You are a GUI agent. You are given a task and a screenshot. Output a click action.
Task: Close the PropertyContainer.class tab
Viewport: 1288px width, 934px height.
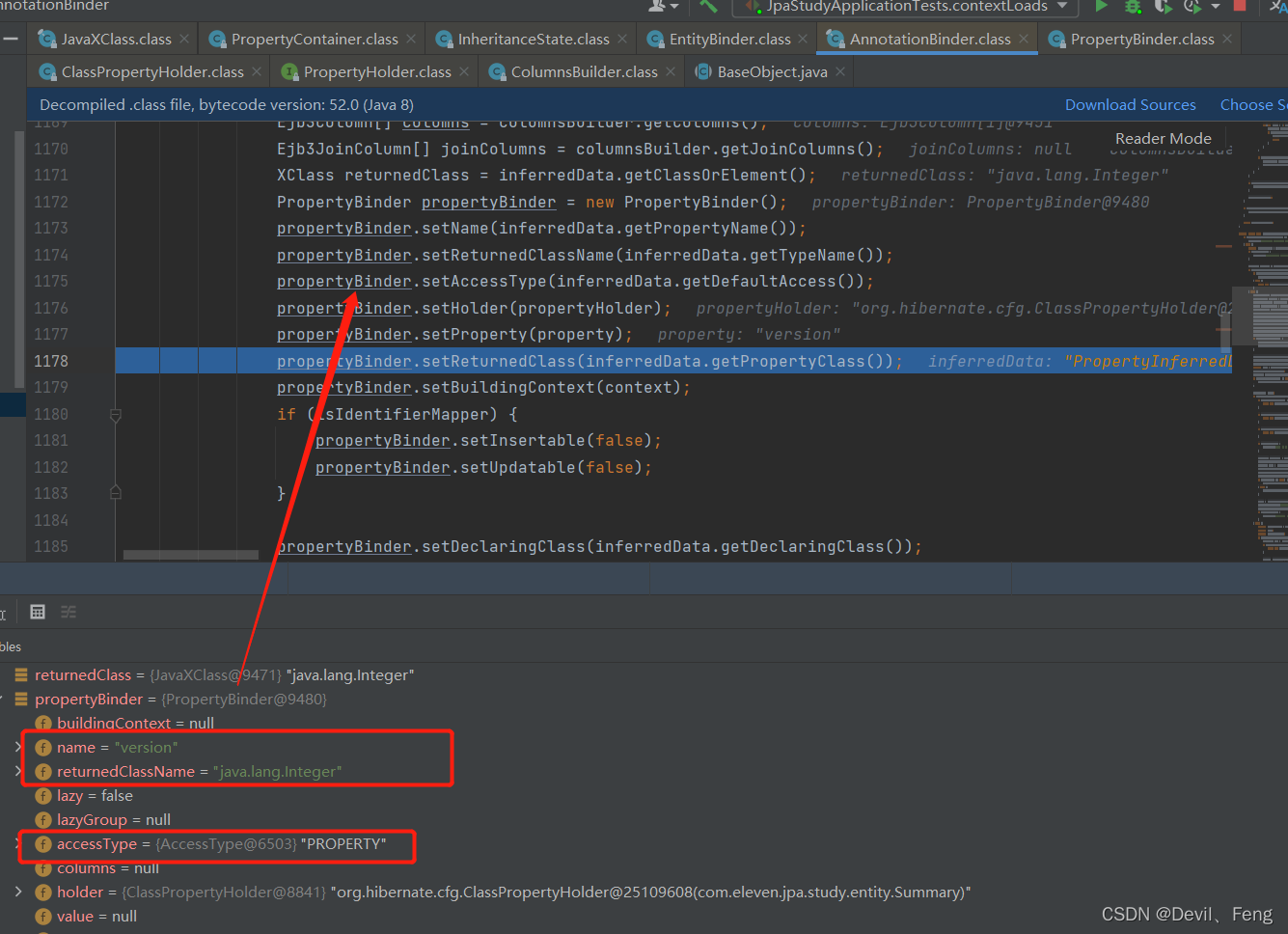click(411, 40)
